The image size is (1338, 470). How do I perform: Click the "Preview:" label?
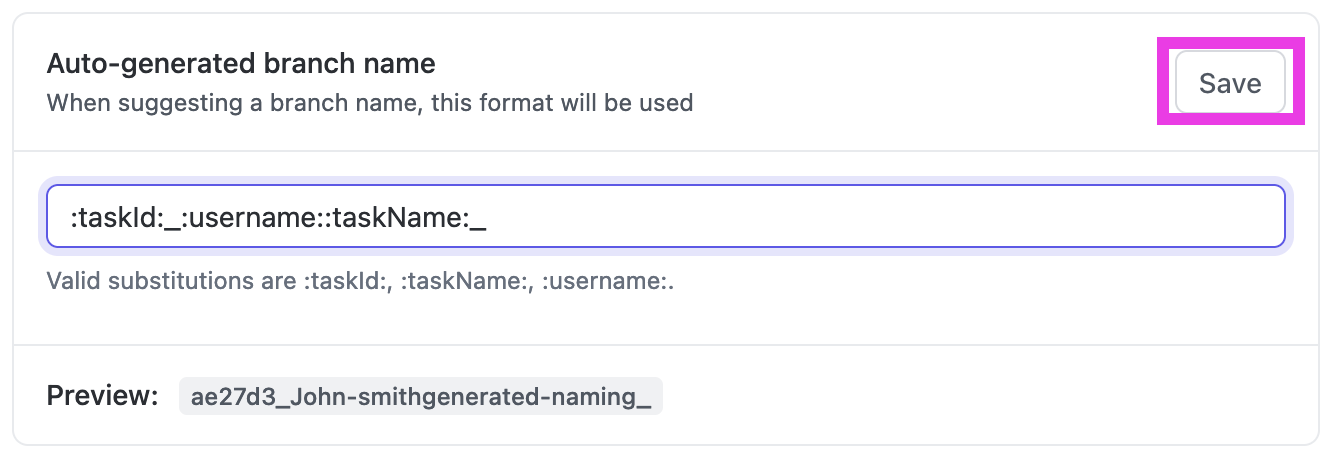tap(103, 395)
